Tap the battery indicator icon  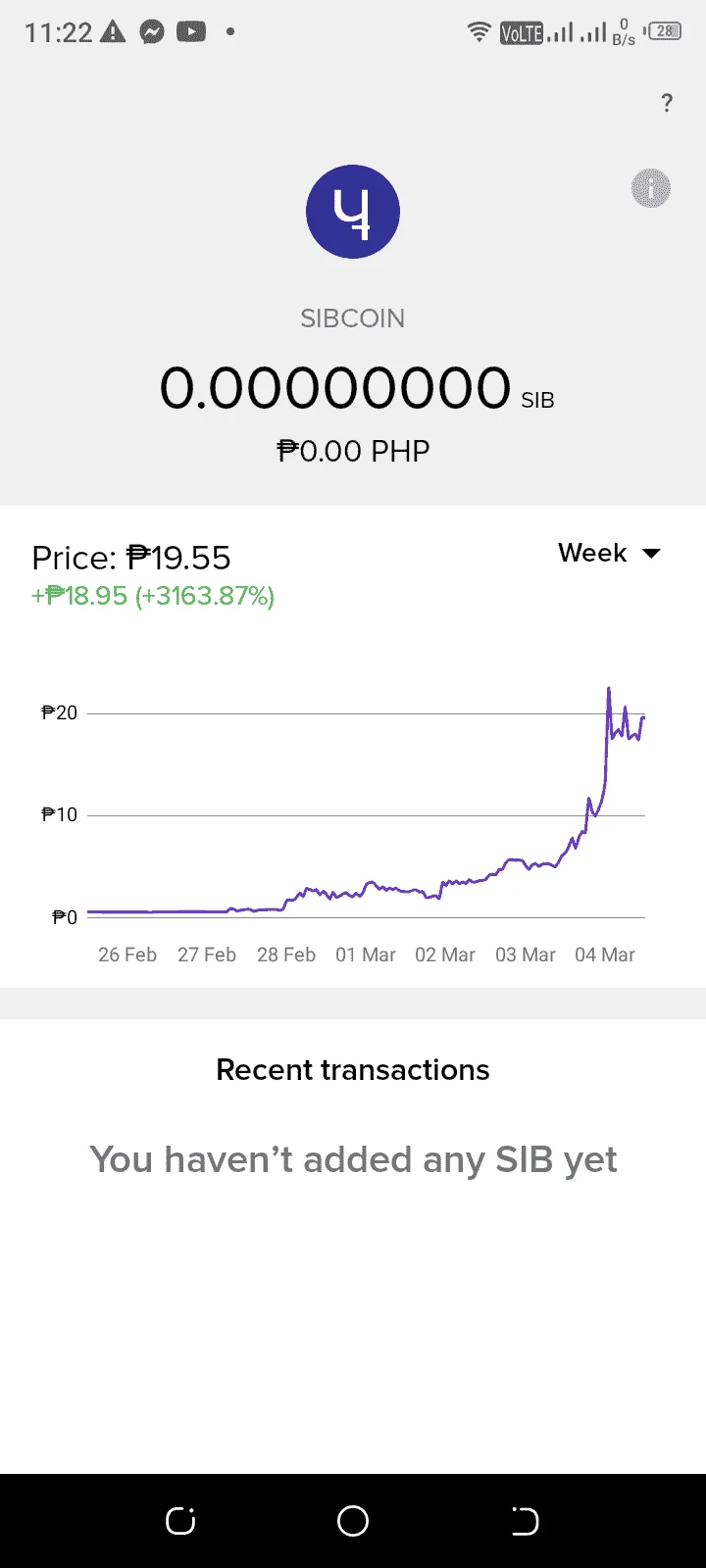click(x=664, y=31)
